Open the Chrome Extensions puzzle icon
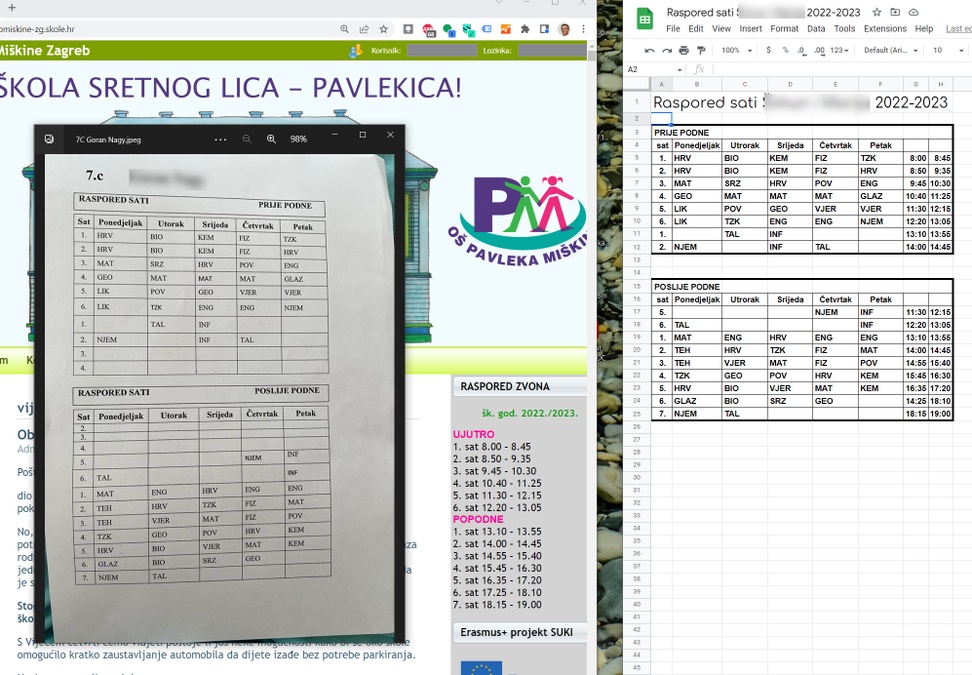The image size is (972, 675). point(525,30)
